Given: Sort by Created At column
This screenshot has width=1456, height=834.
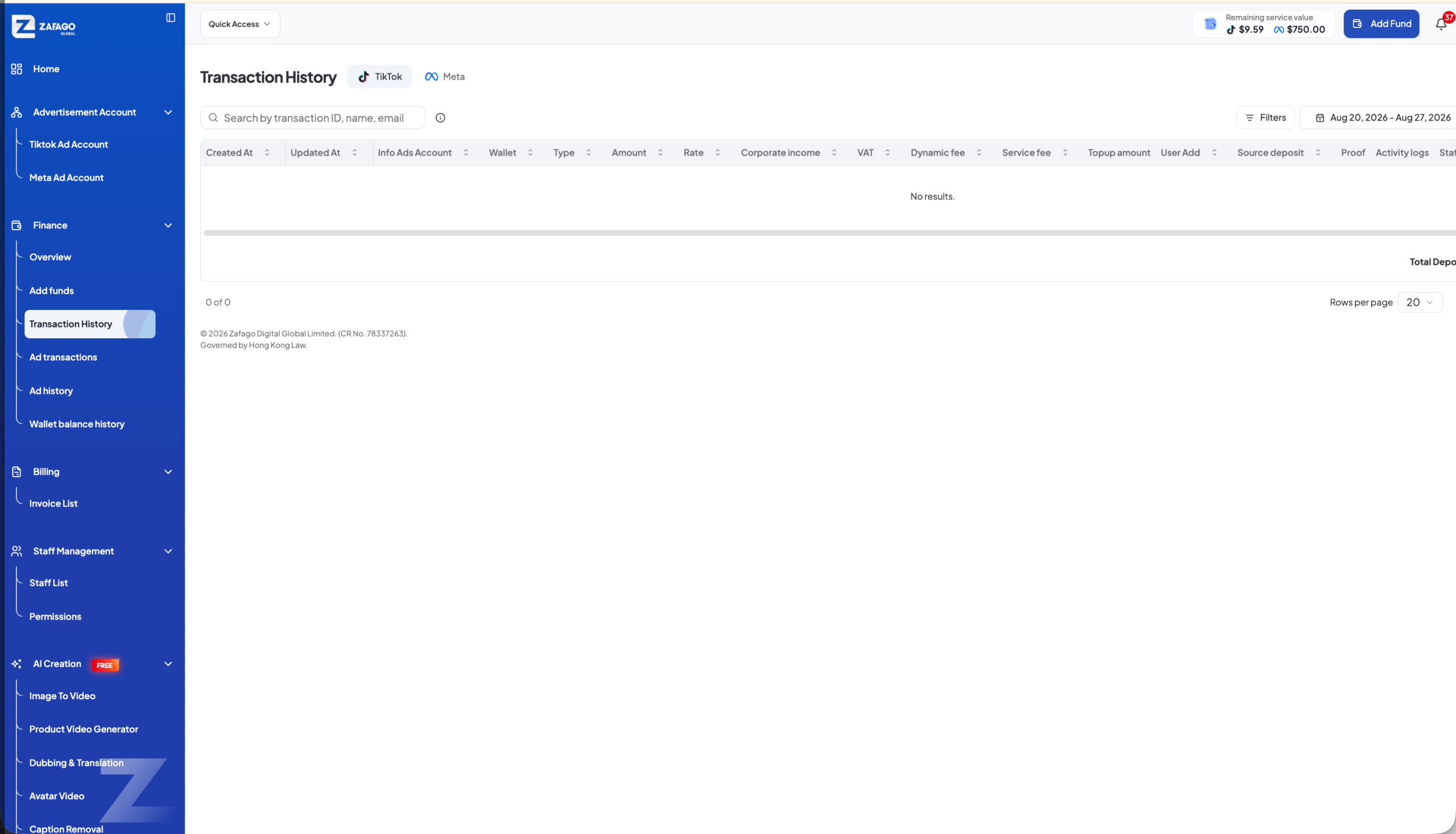Looking at the screenshot, I should pyautogui.click(x=267, y=153).
